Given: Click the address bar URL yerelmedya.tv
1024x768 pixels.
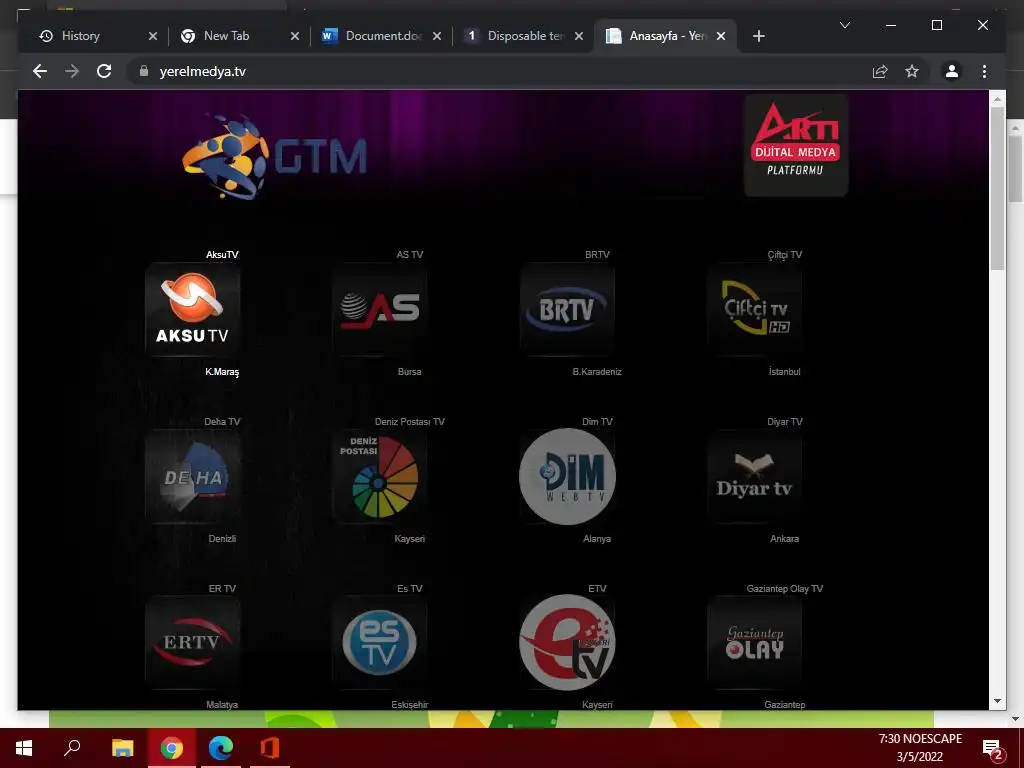Looking at the screenshot, I should (202, 71).
